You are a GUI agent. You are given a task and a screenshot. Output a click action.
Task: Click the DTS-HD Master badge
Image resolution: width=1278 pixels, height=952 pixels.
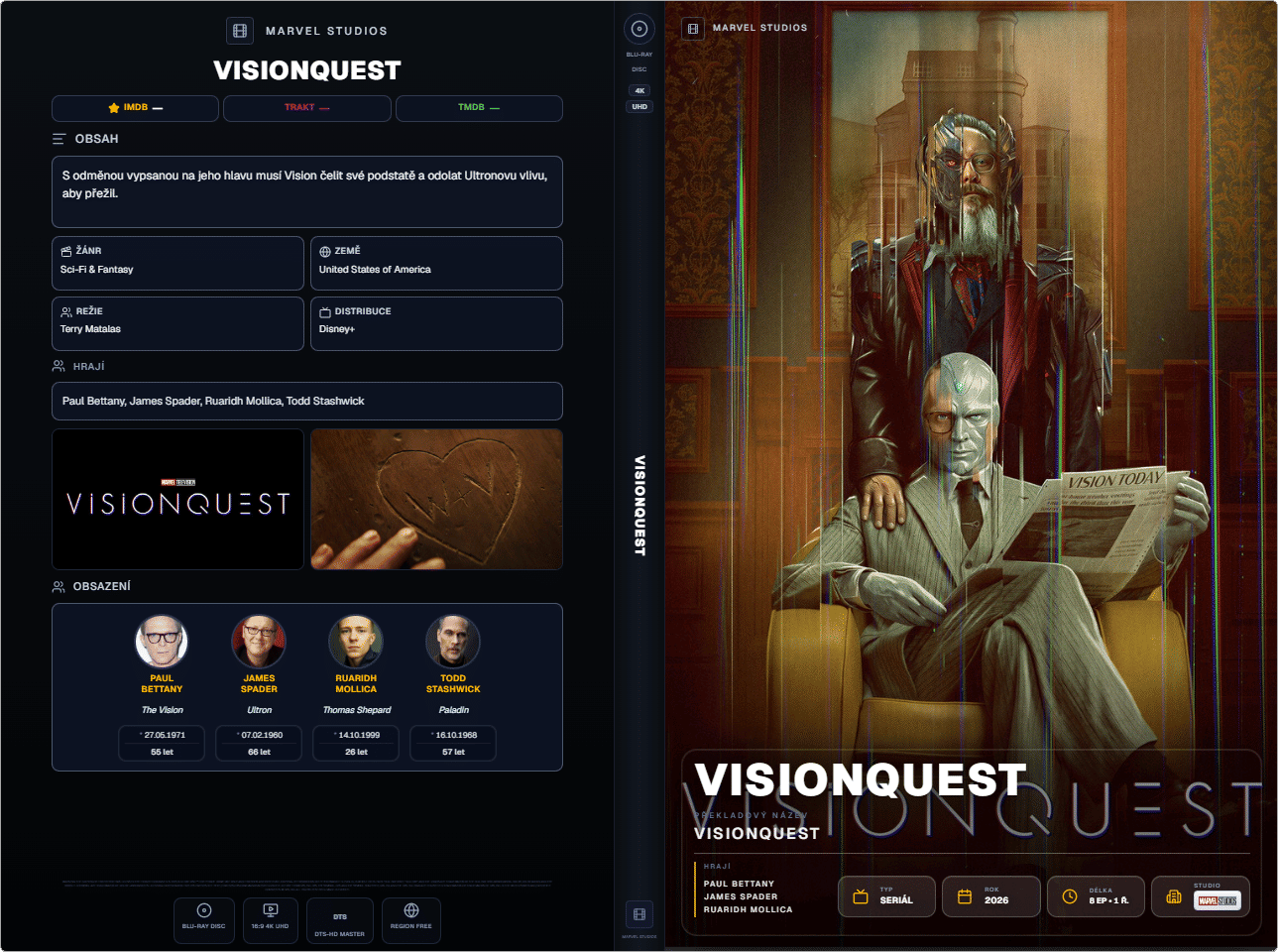[340, 920]
